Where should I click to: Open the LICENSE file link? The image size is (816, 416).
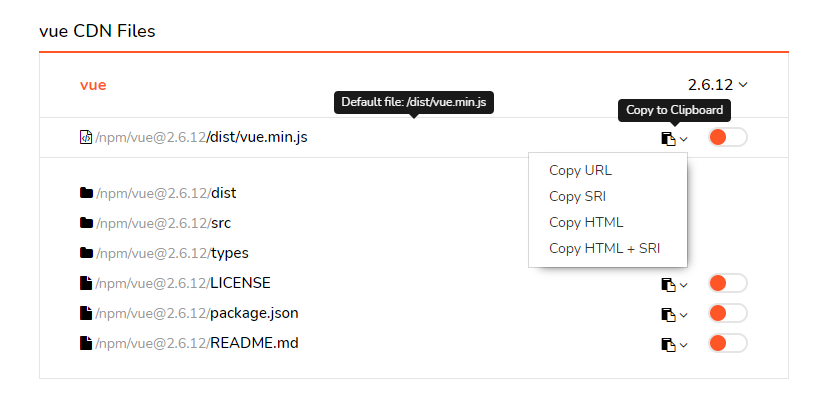(183, 283)
